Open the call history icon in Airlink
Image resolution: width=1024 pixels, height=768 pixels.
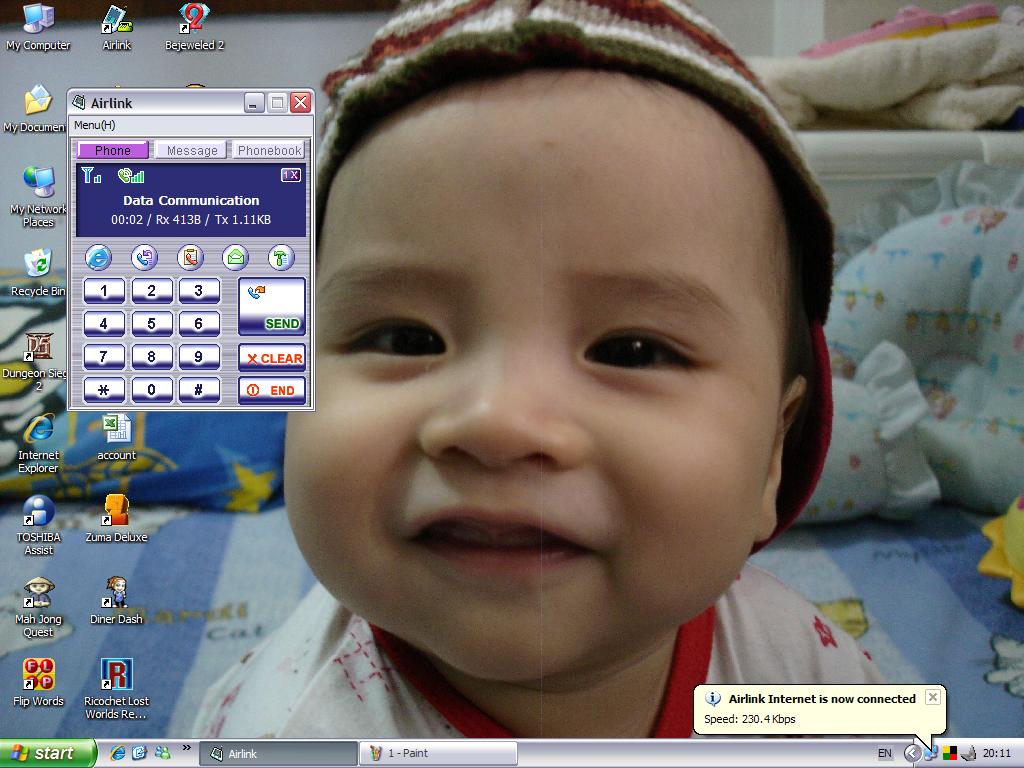(x=144, y=258)
